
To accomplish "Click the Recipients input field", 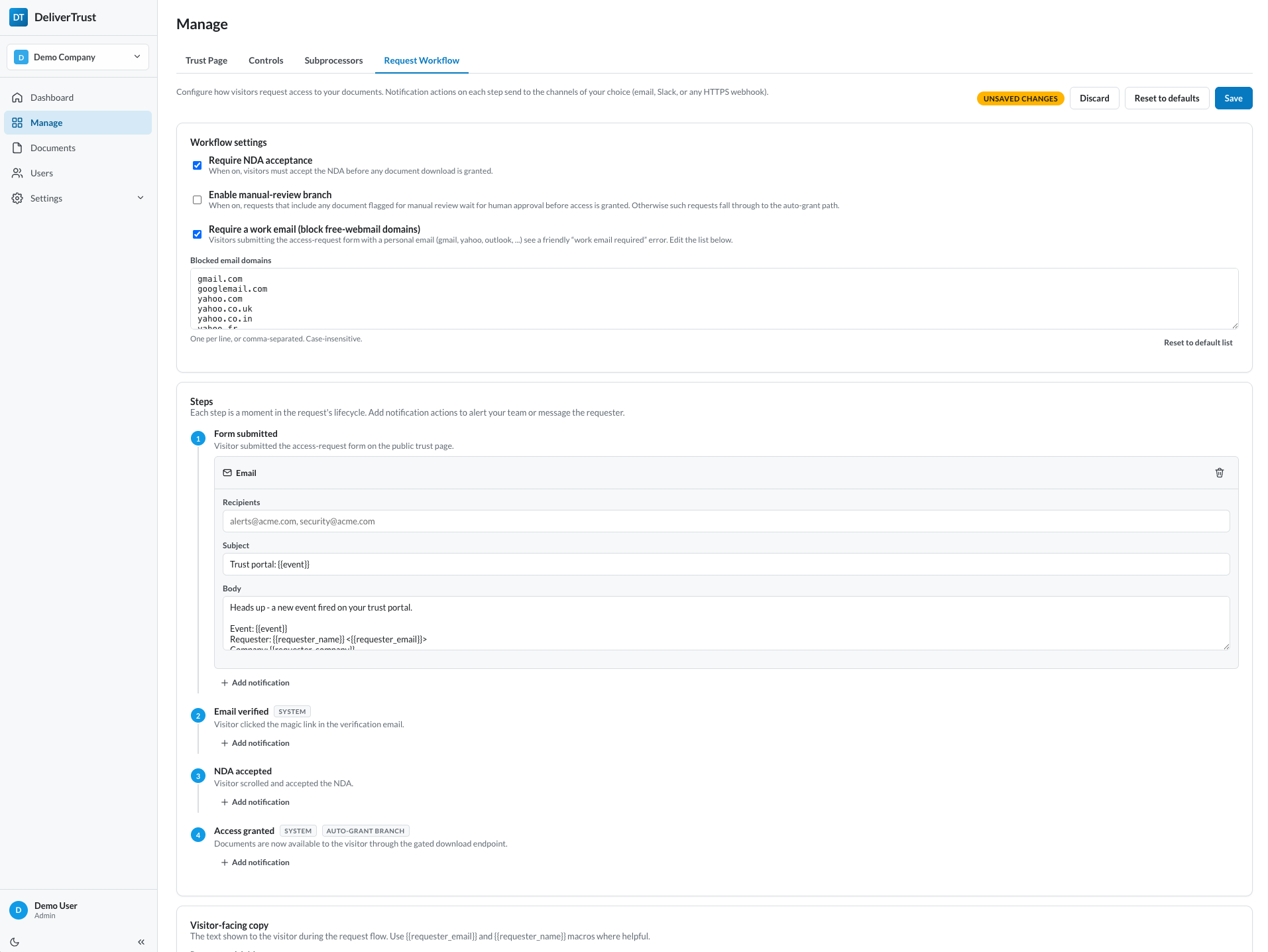I will [x=726, y=521].
